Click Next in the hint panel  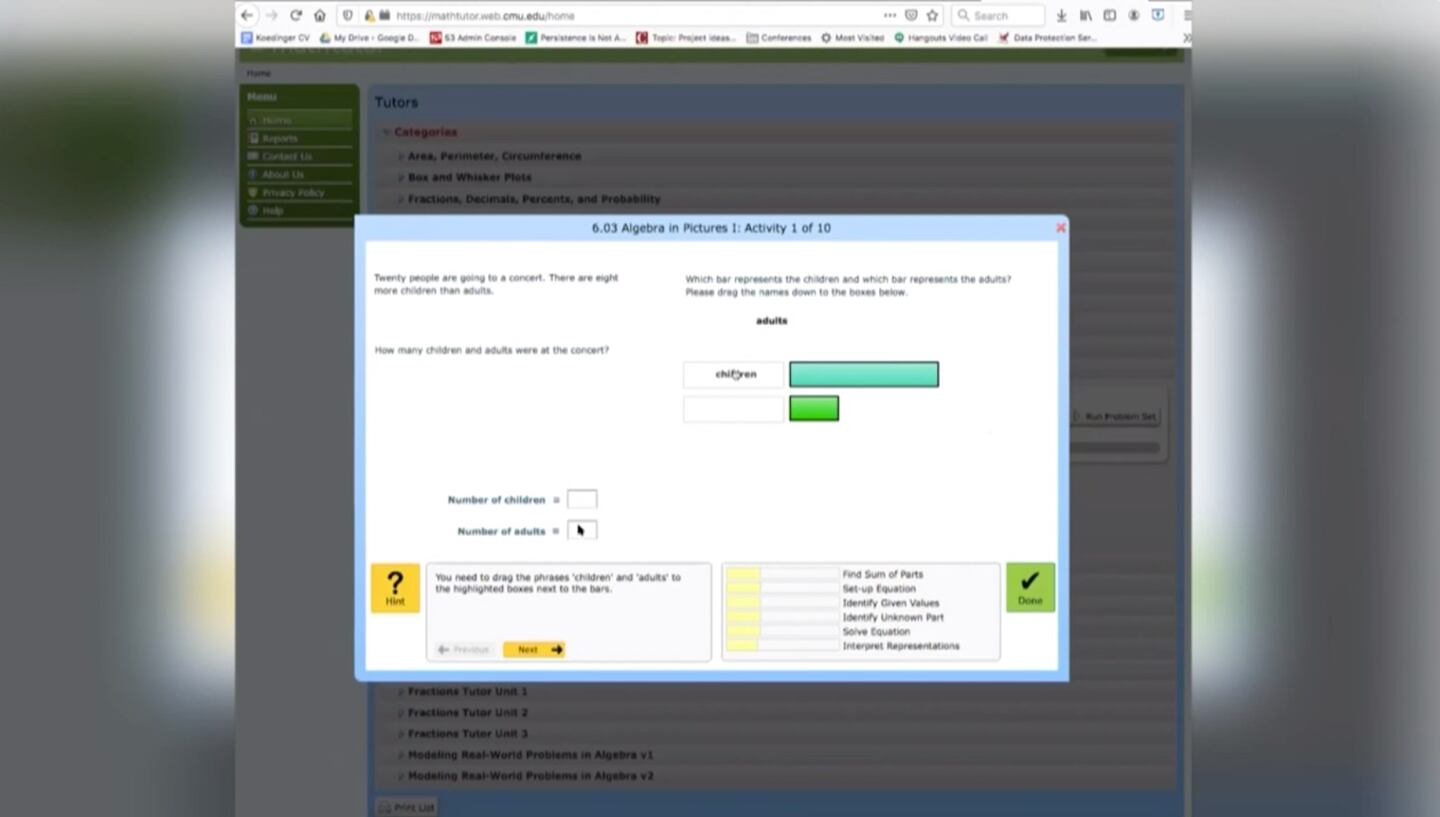[x=534, y=650]
